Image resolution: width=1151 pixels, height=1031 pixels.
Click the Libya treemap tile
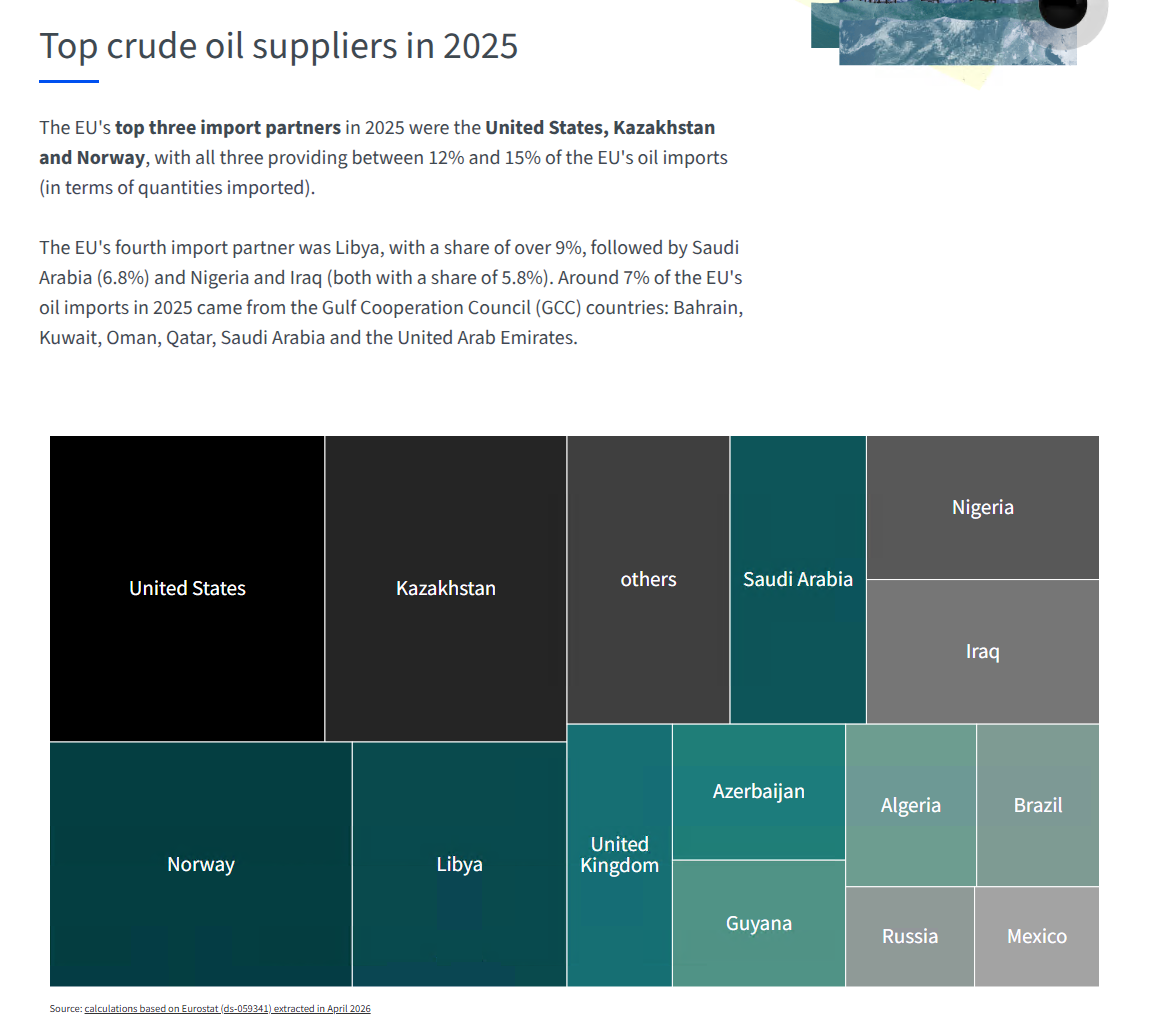pyautogui.click(x=460, y=864)
